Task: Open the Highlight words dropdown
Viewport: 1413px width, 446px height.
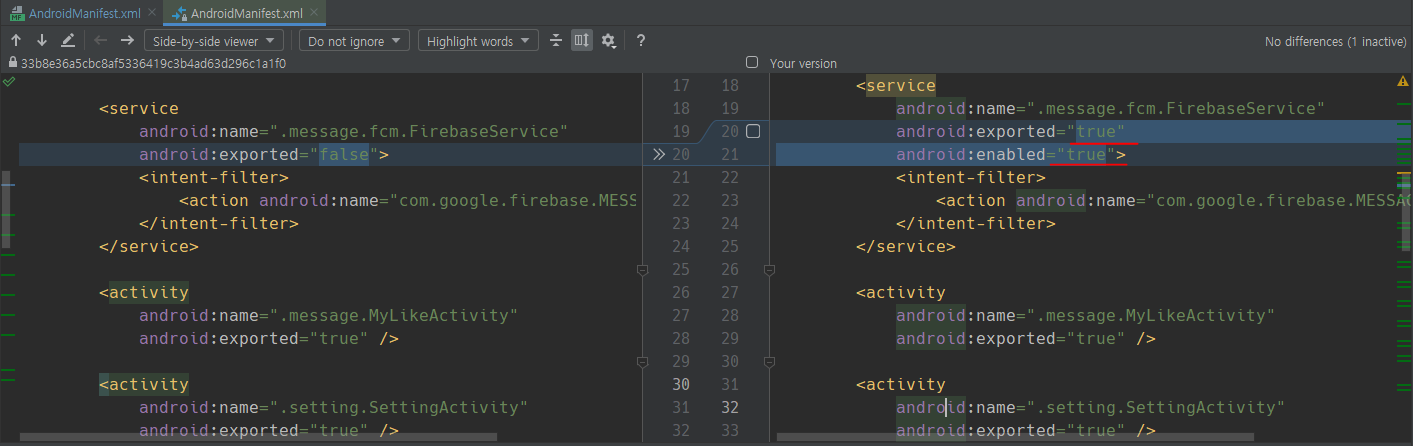Action: pos(480,41)
